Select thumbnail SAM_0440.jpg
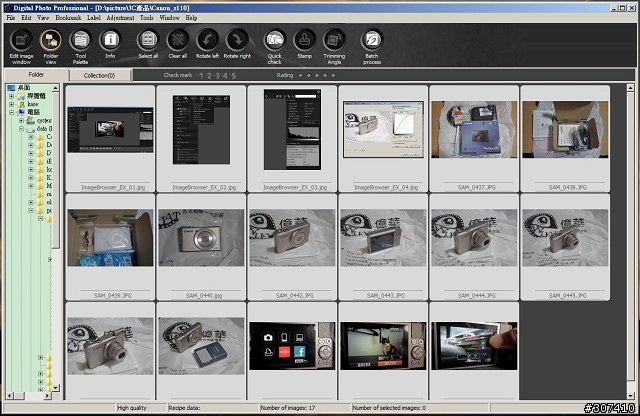This screenshot has width=640, height=416. pos(201,247)
